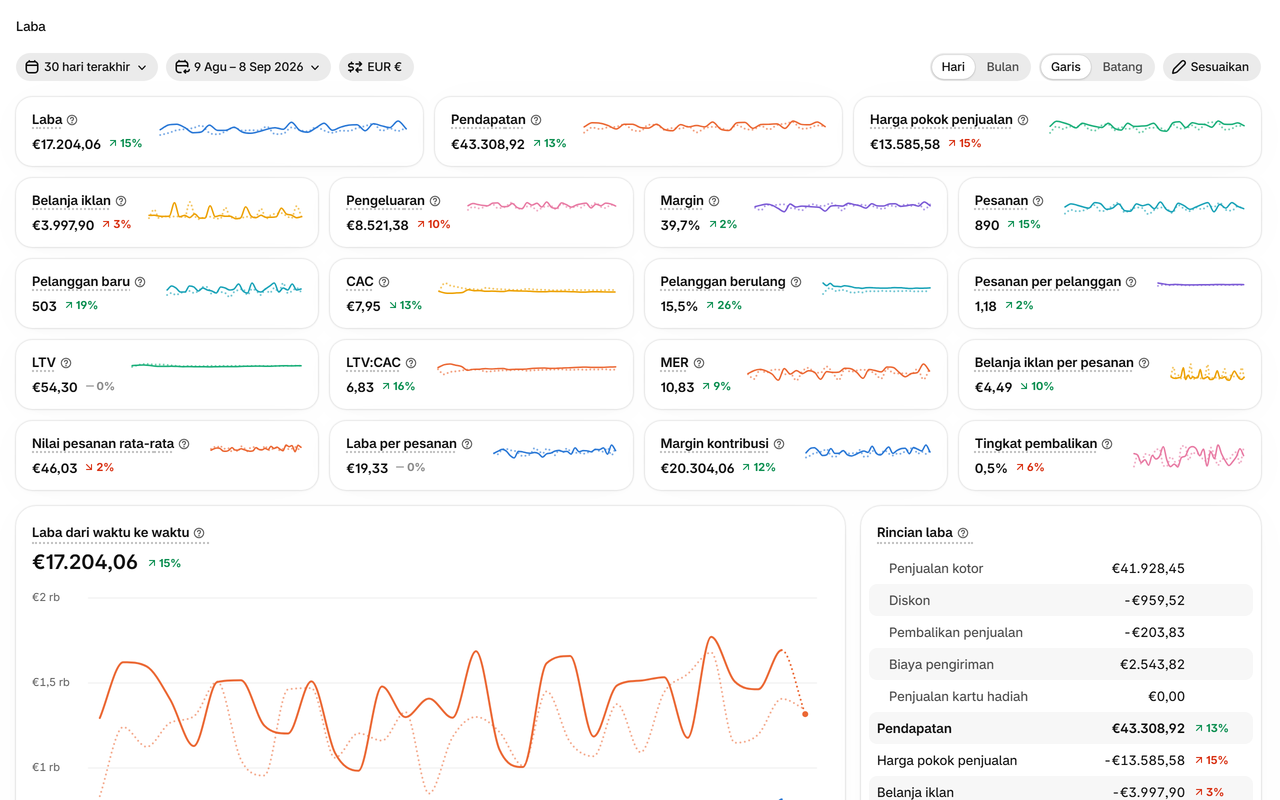Click help icon next to Margin kontribusi

coord(779,444)
